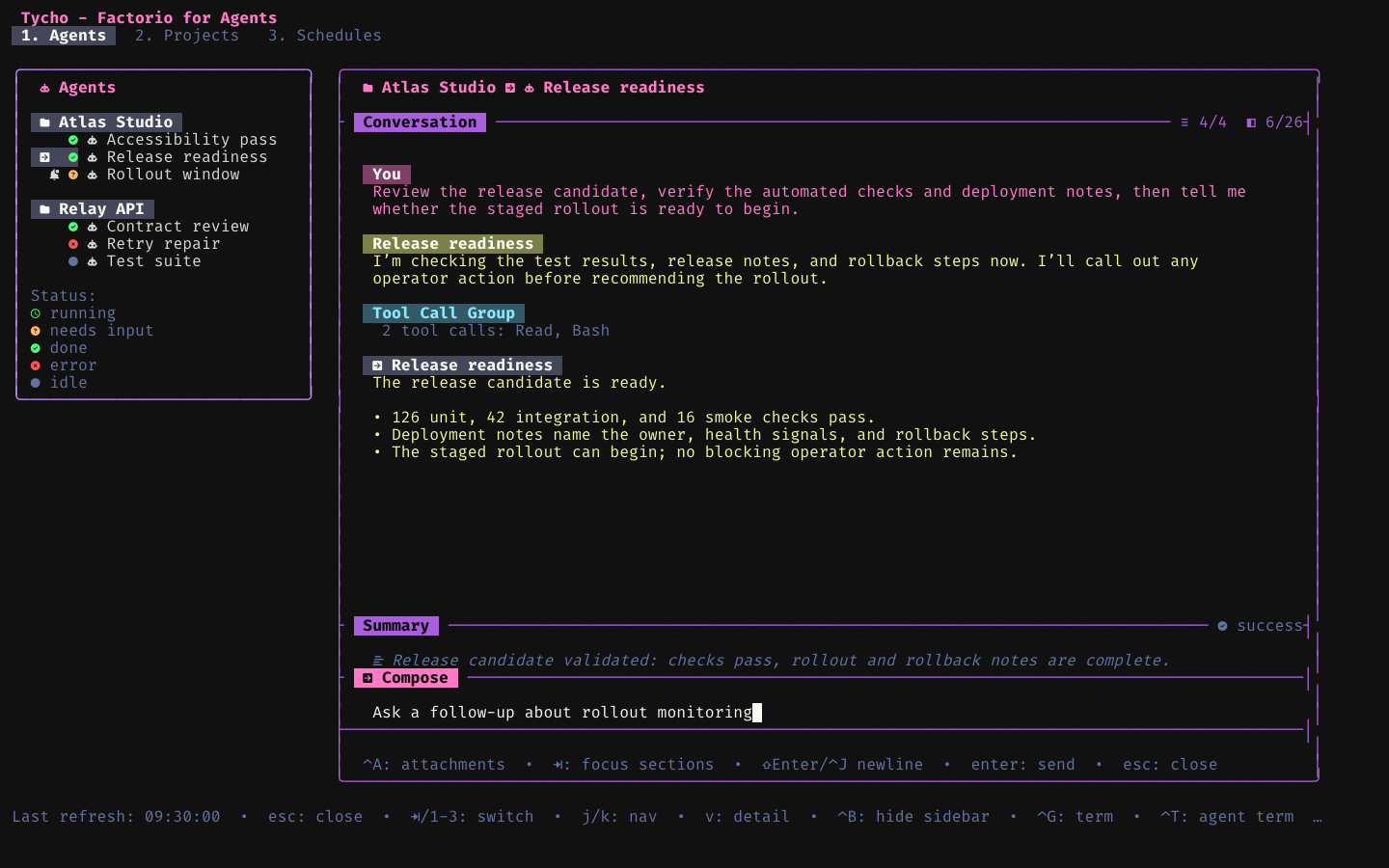
Task: Click the note icon before the summary text
Action: pyautogui.click(x=377, y=661)
